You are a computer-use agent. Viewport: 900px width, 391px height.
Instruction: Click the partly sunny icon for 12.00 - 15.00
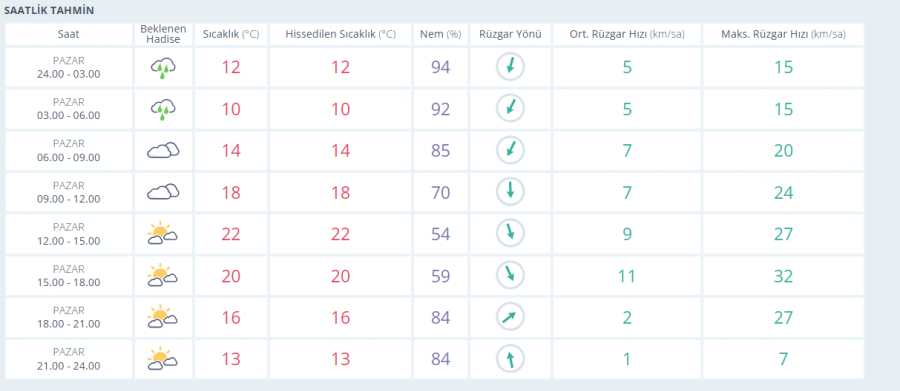[162, 234]
